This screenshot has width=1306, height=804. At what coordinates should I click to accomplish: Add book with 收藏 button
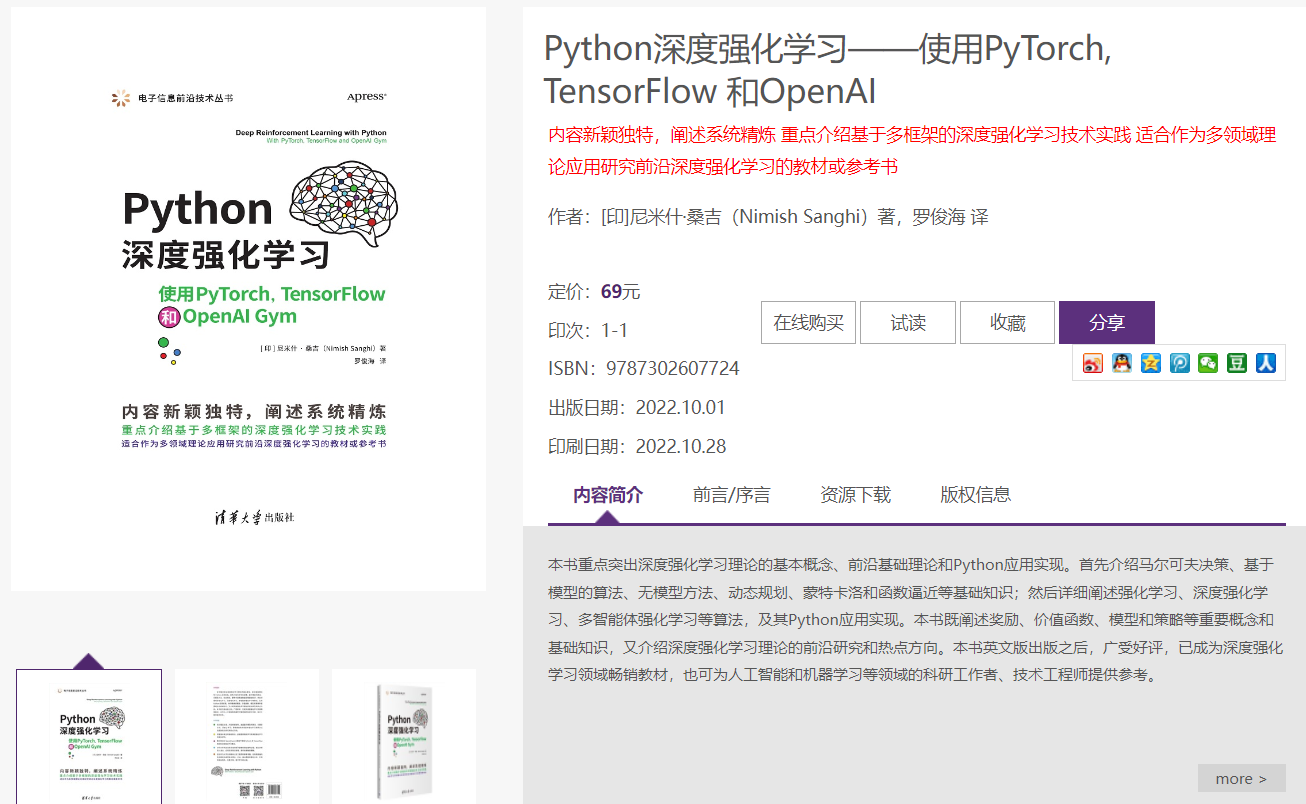1007,322
